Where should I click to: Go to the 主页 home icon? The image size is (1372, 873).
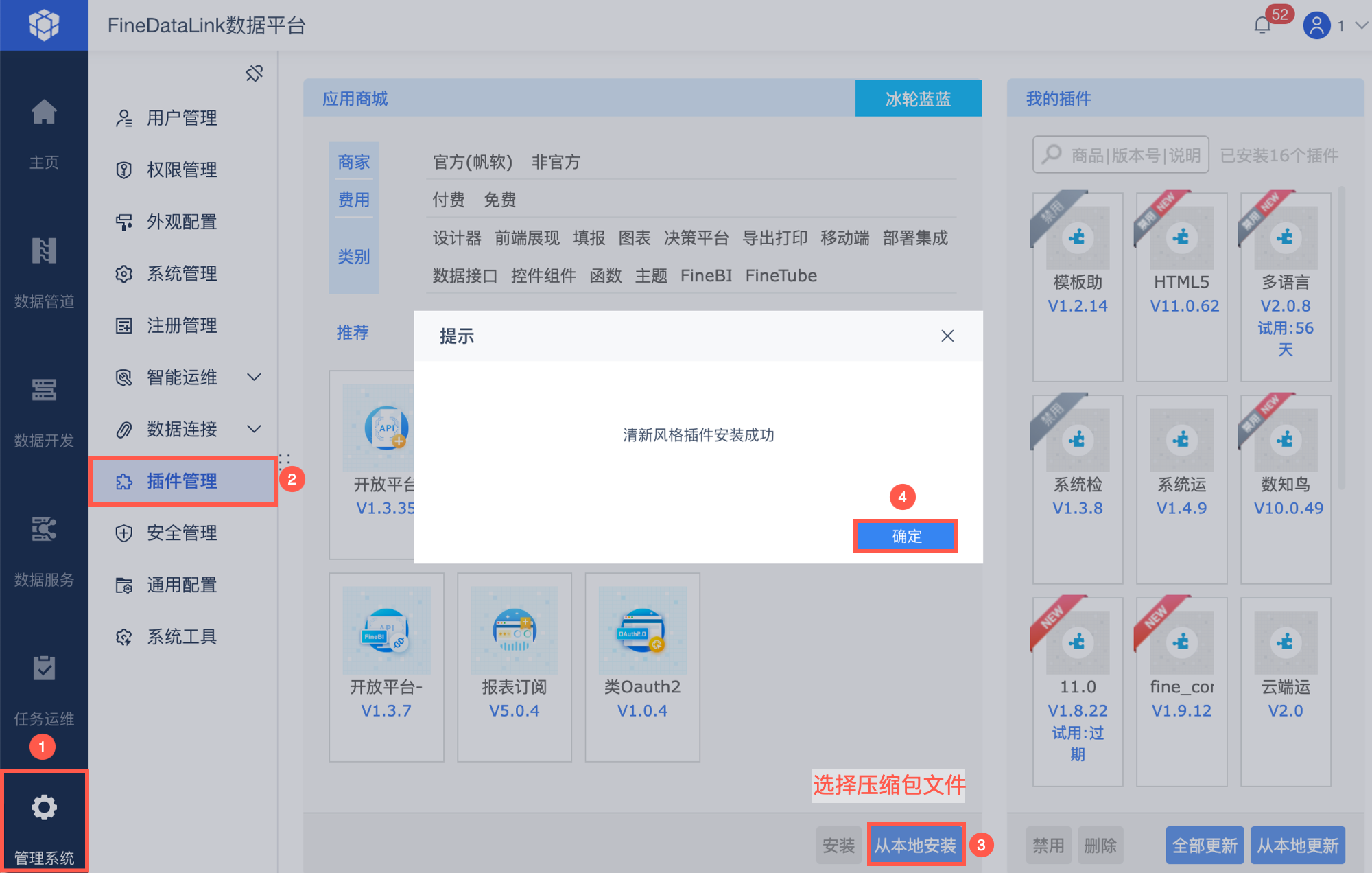pyautogui.click(x=44, y=113)
